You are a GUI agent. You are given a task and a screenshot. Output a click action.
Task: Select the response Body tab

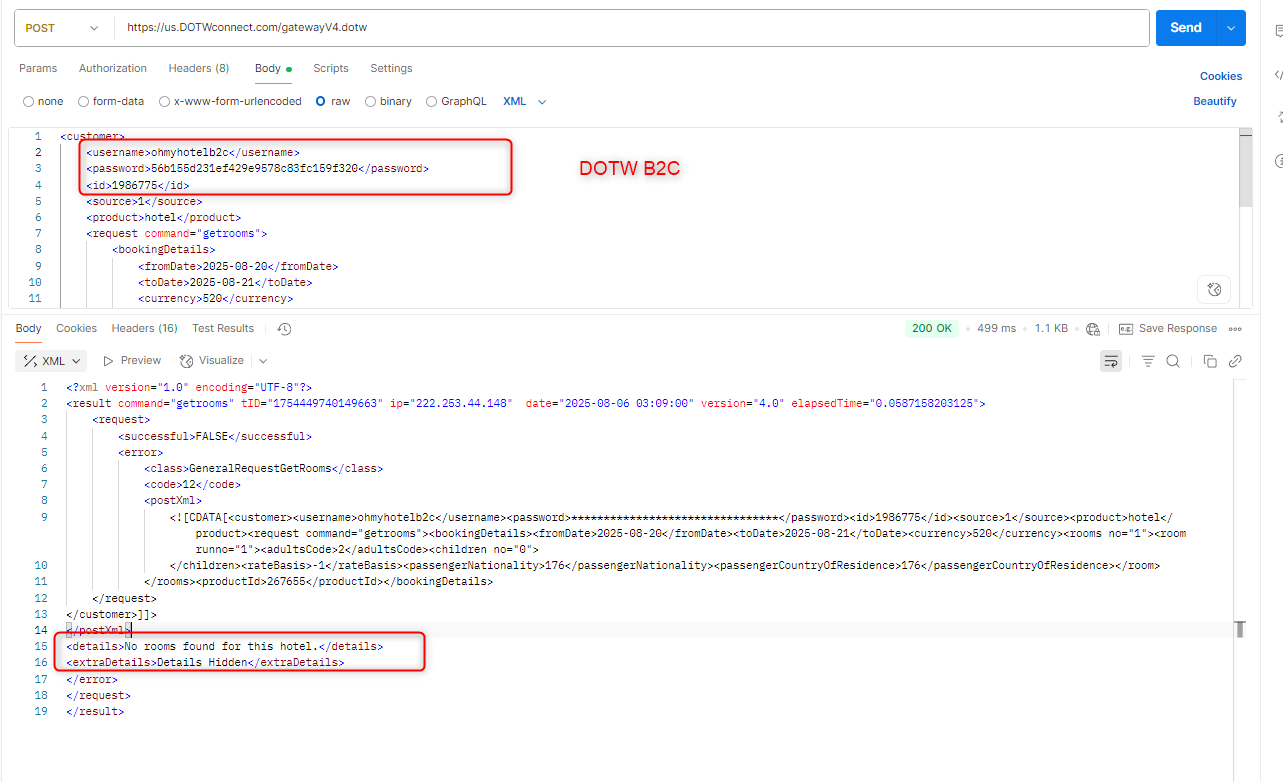pos(28,328)
